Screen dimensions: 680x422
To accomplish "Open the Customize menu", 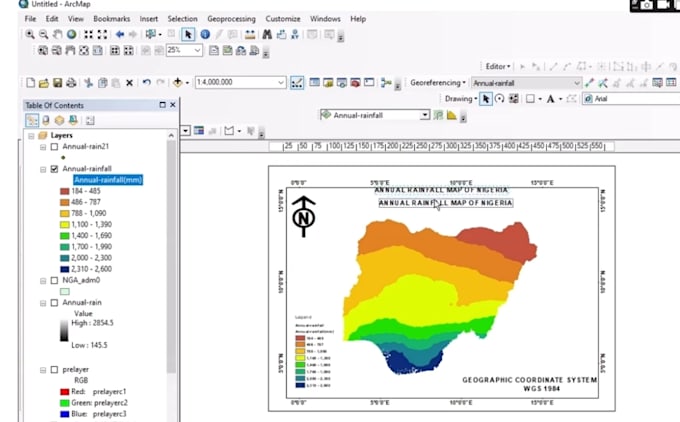I will (x=283, y=19).
